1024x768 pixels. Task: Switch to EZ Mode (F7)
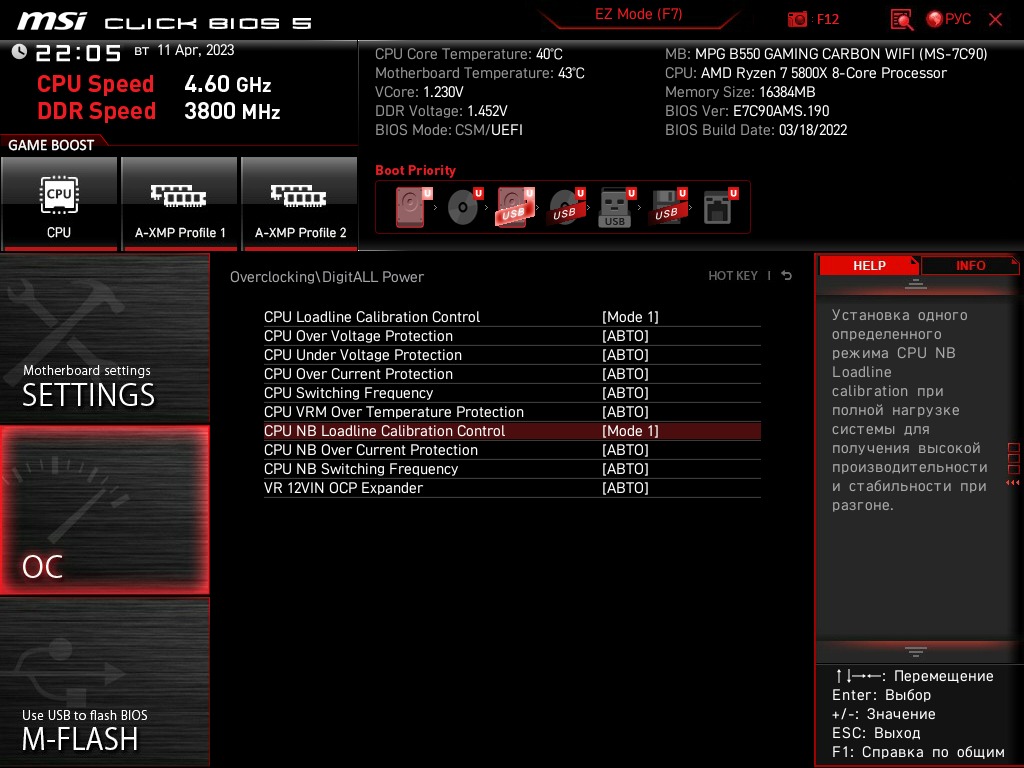pyautogui.click(x=638, y=14)
